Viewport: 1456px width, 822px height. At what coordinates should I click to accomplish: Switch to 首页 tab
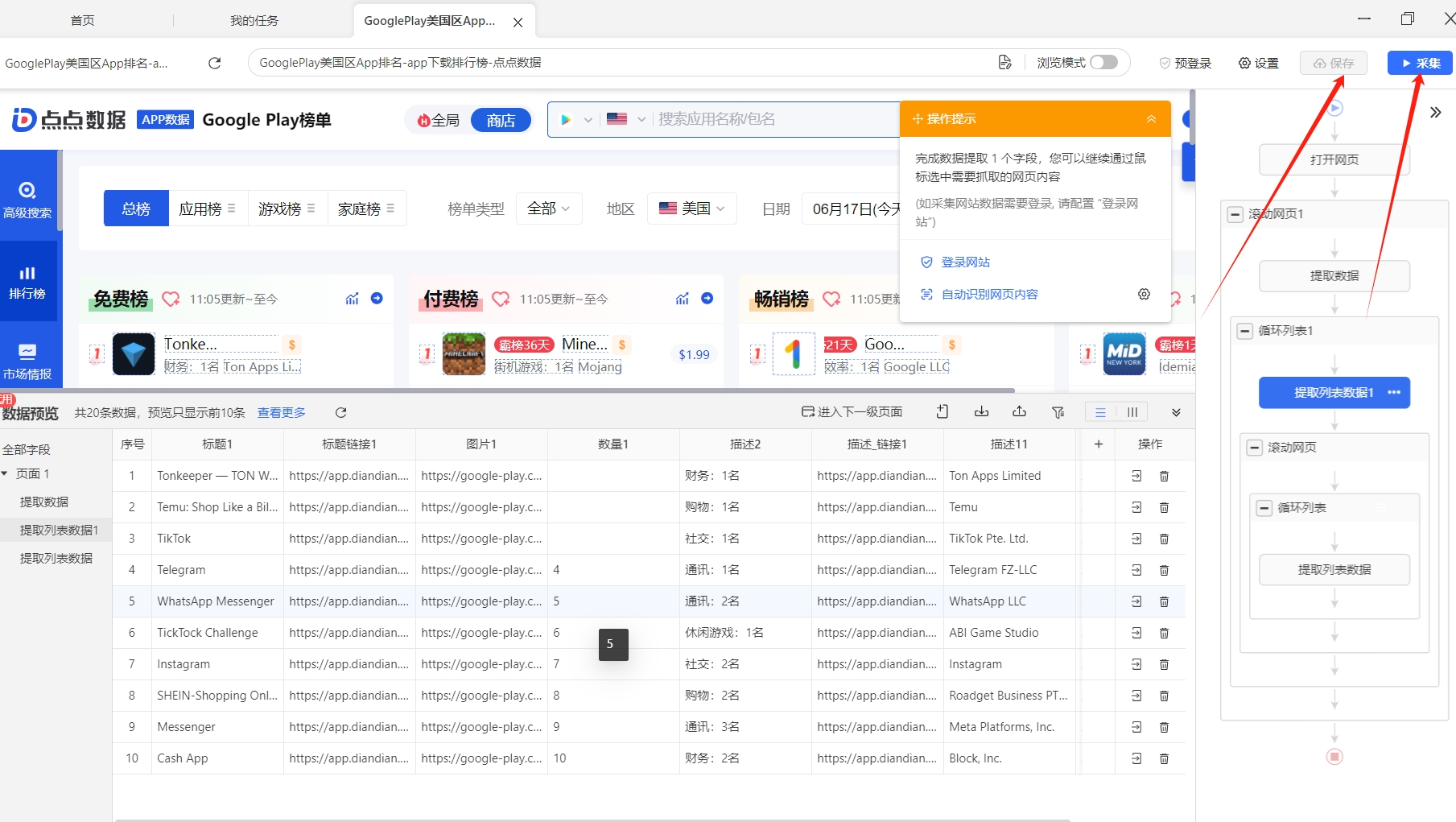click(x=83, y=20)
